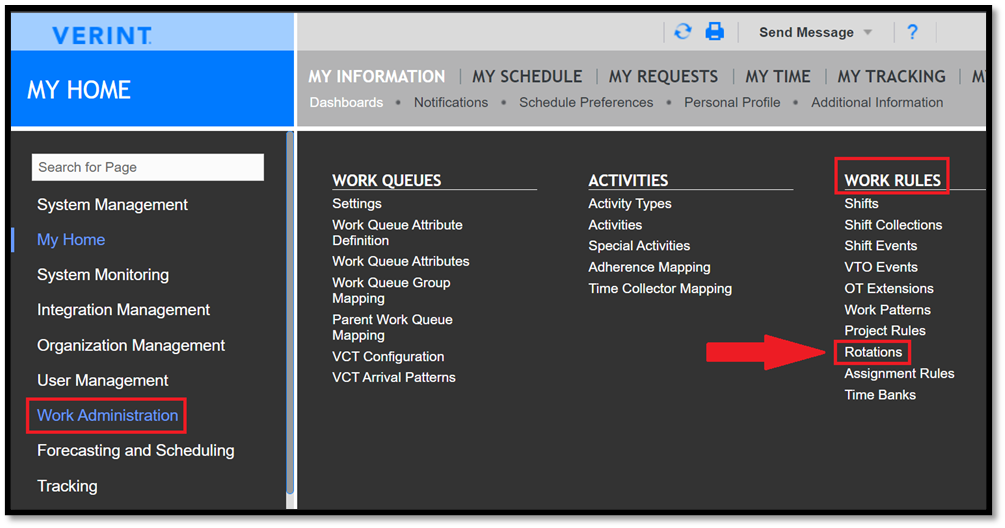Open User Management in the sidebar
The height and width of the screenshot is (528, 1005).
click(x=103, y=381)
